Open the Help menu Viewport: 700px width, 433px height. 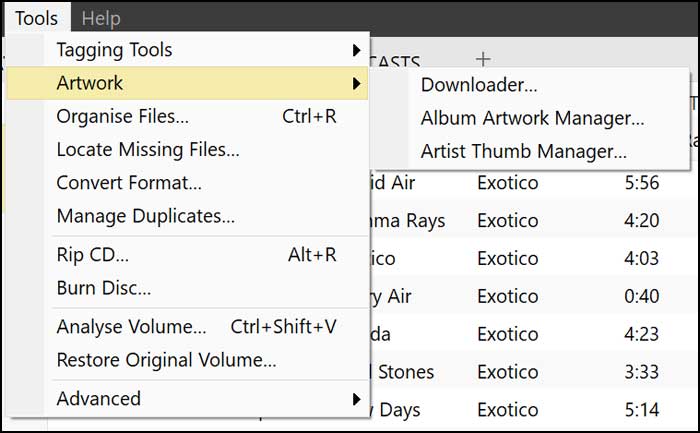[x=101, y=18]
